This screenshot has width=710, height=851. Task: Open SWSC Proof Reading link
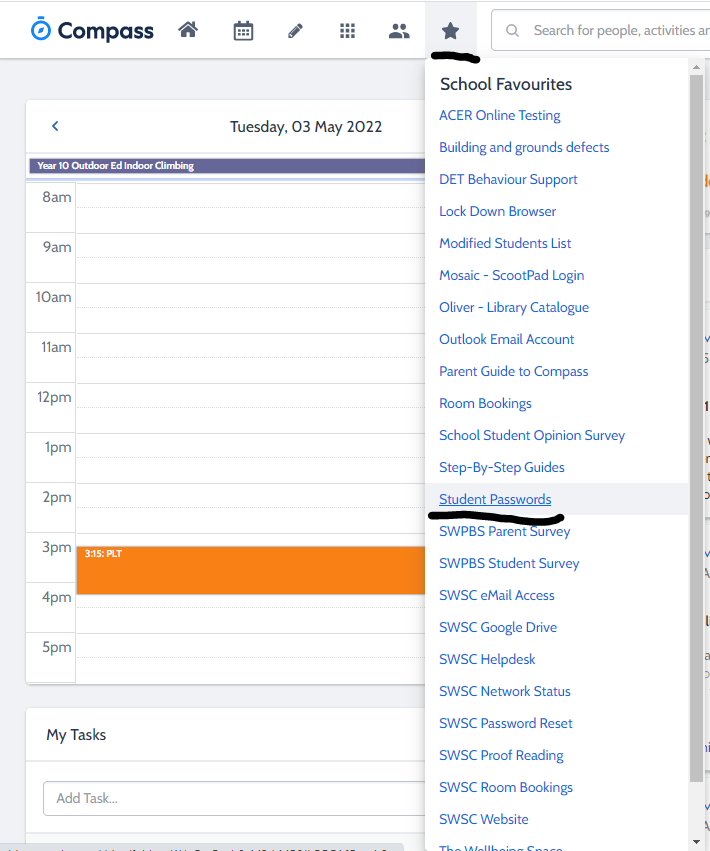click(x=501, y=756)
